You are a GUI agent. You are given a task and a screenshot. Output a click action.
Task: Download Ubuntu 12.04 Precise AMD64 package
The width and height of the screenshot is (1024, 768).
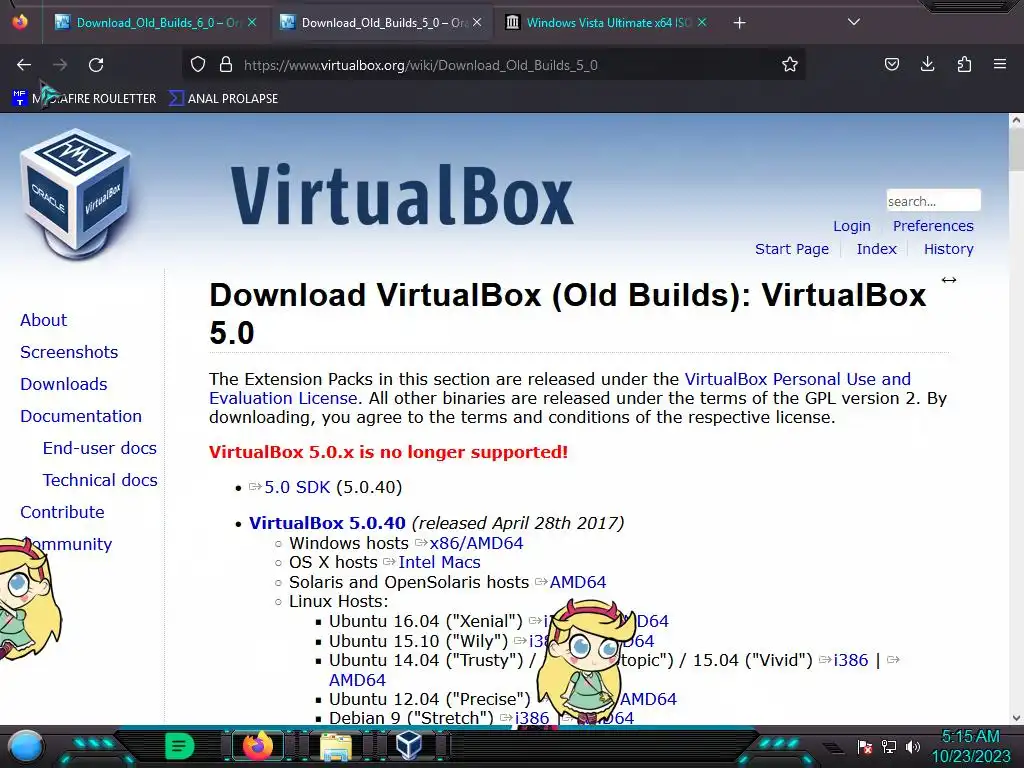click(x=648, y=699)
